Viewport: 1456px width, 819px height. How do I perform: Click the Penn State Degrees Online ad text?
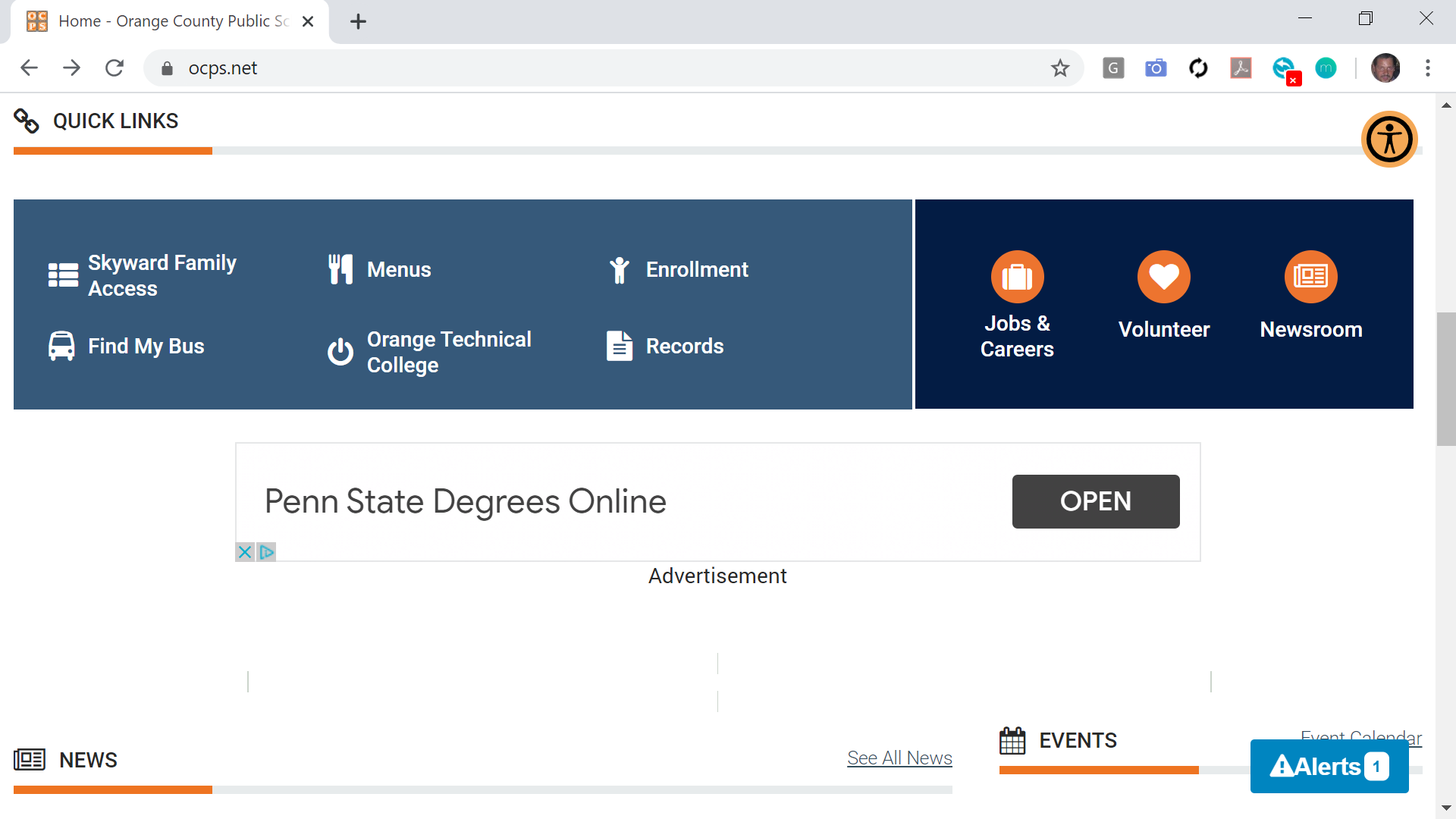[x=465, y=501]
